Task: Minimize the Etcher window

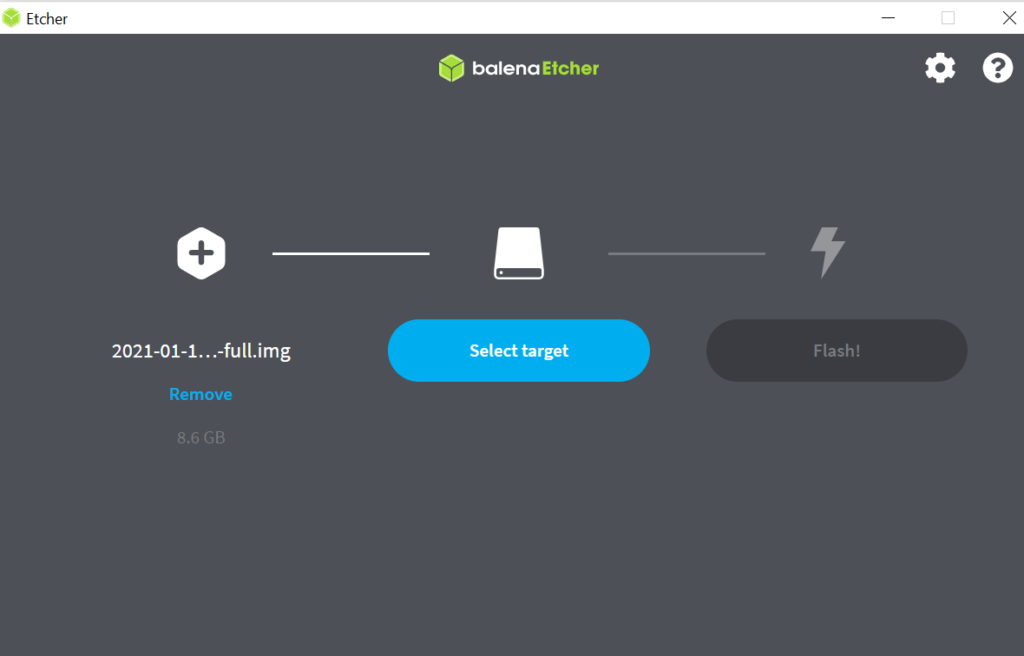Action: pyautogui.click(x=888, y=18)
